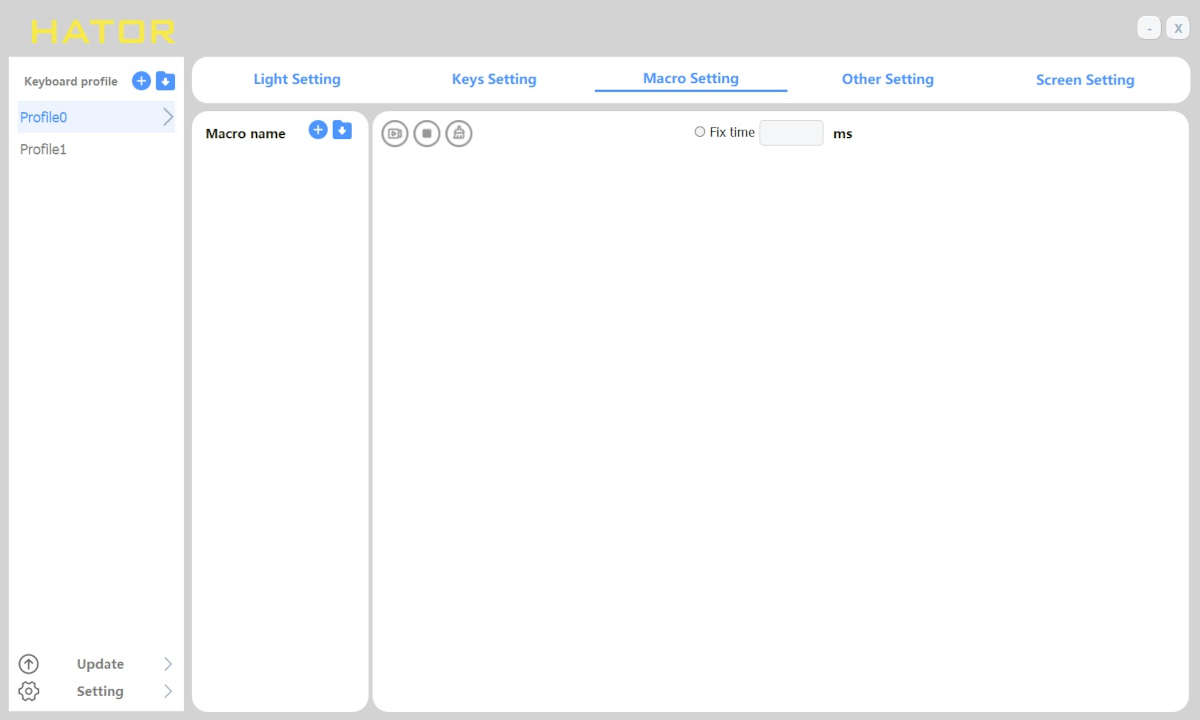
Task: Add a new keyboard profile
Action: coord(141,81)
